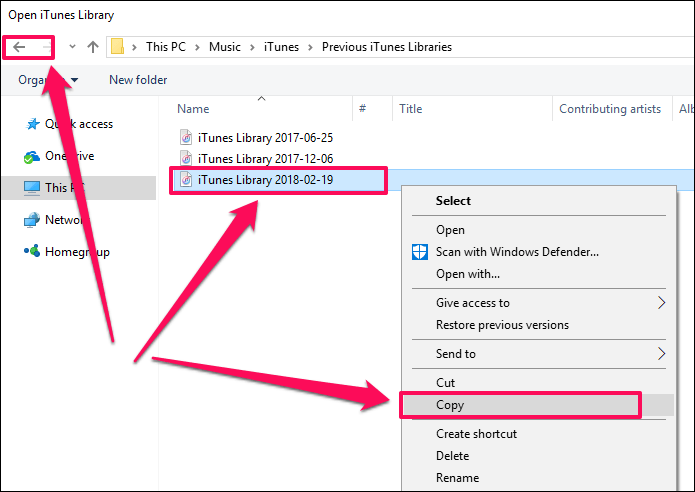Expand the chevron after iTunes breadcrumb
Viewport: 695px width, 492px height.
pyautogui.click(x=310, y=47)
